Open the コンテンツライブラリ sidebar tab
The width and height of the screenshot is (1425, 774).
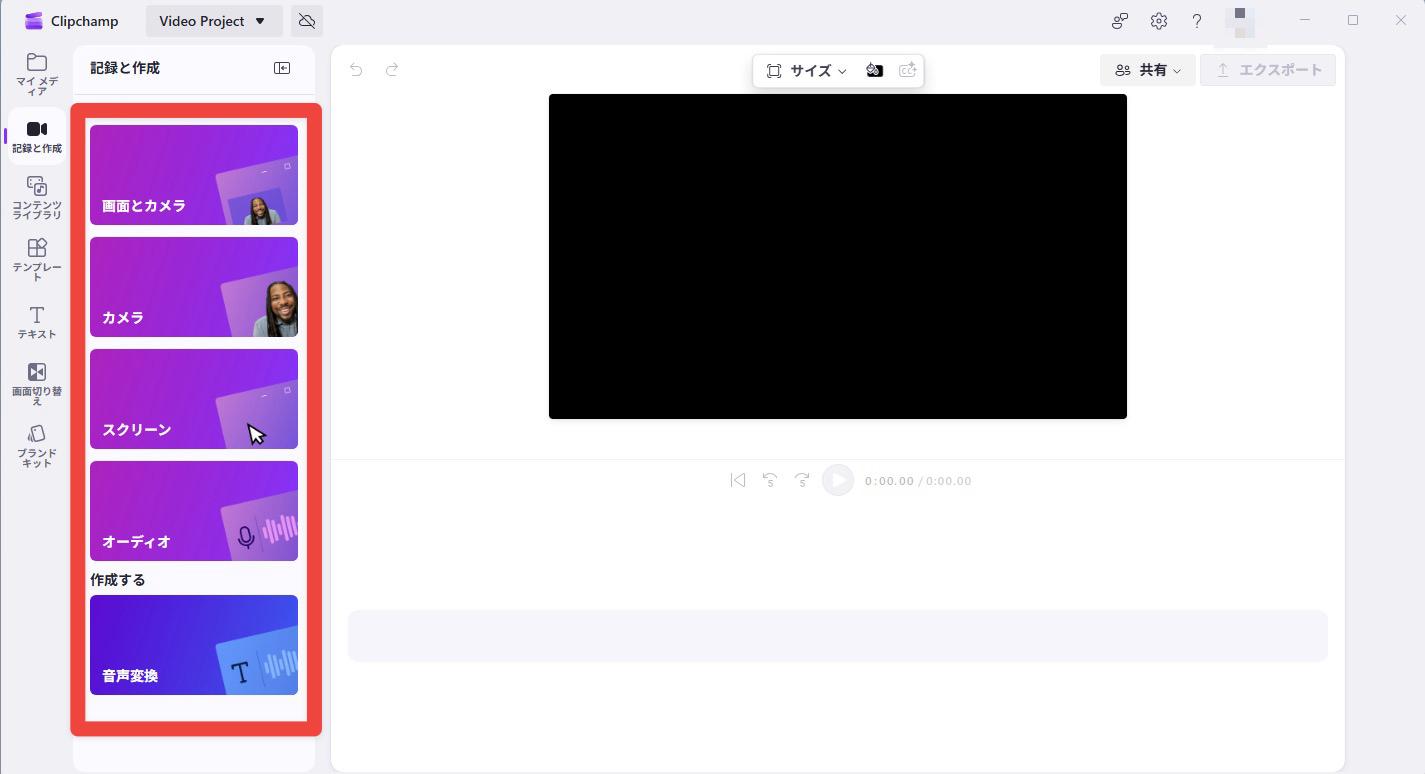tap(37, 198)
